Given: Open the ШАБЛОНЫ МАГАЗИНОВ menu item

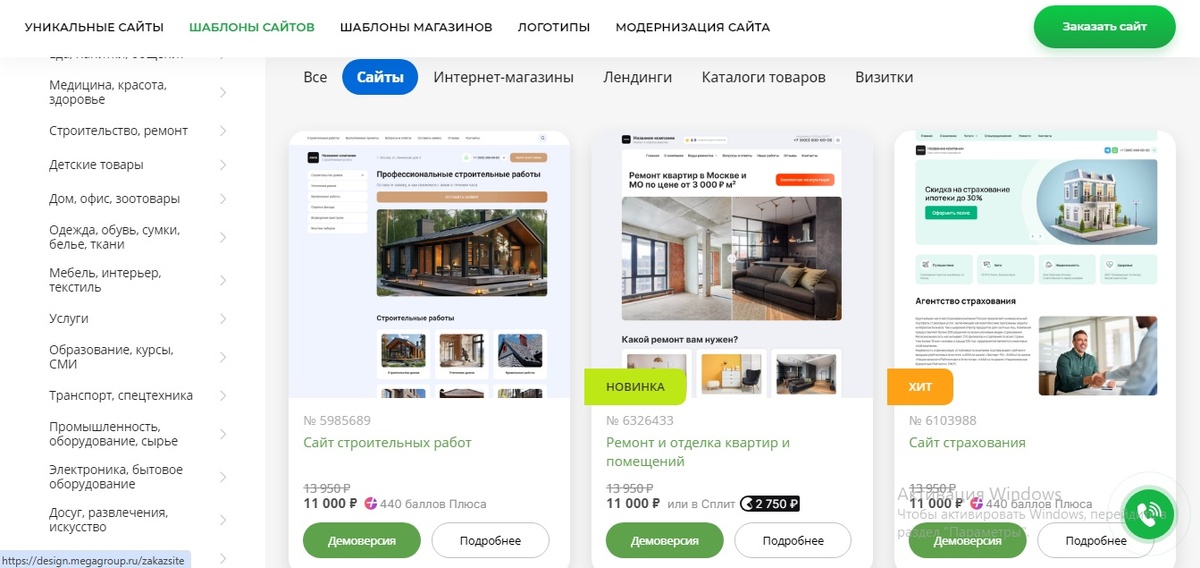Looking at the screenshot, I should coord(416,27).
